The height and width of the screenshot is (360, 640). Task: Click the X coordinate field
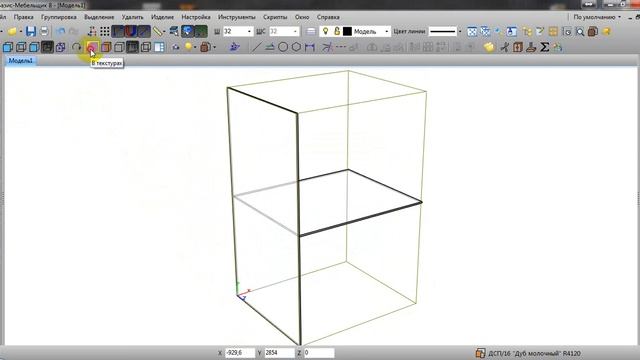(x=240, y=353)
